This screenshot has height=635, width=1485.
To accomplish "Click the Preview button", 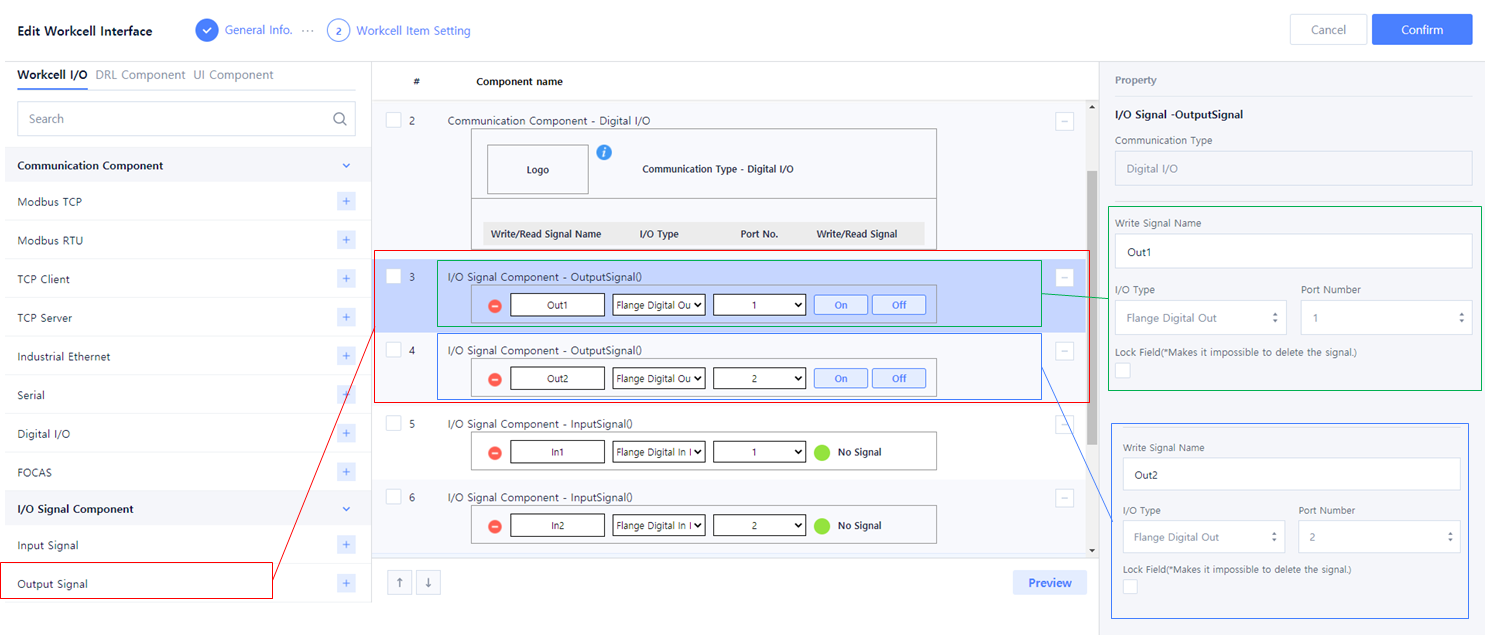I will click(1049, 583).
